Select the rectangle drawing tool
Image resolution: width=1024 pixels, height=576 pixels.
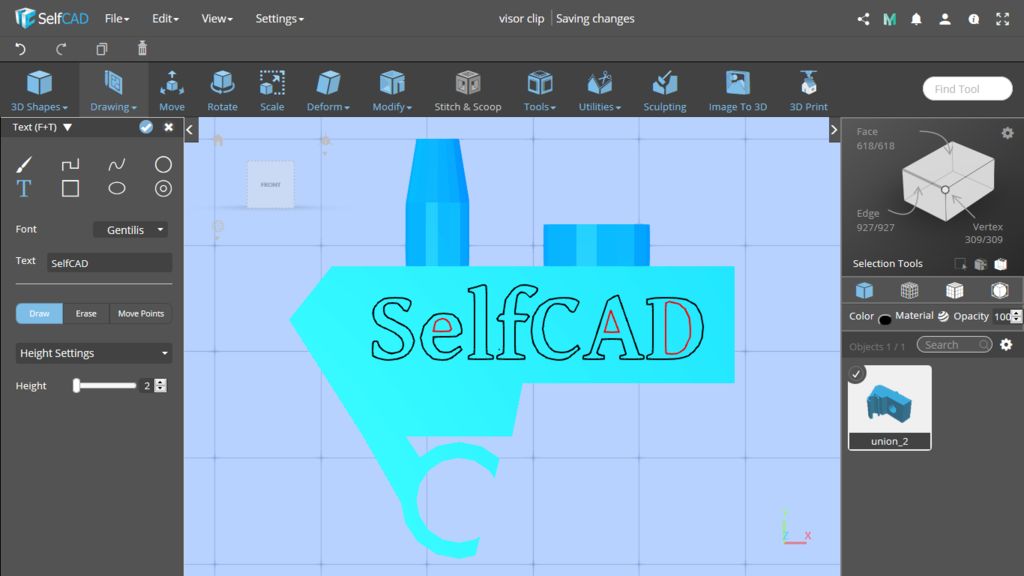[x=71, y=189]
